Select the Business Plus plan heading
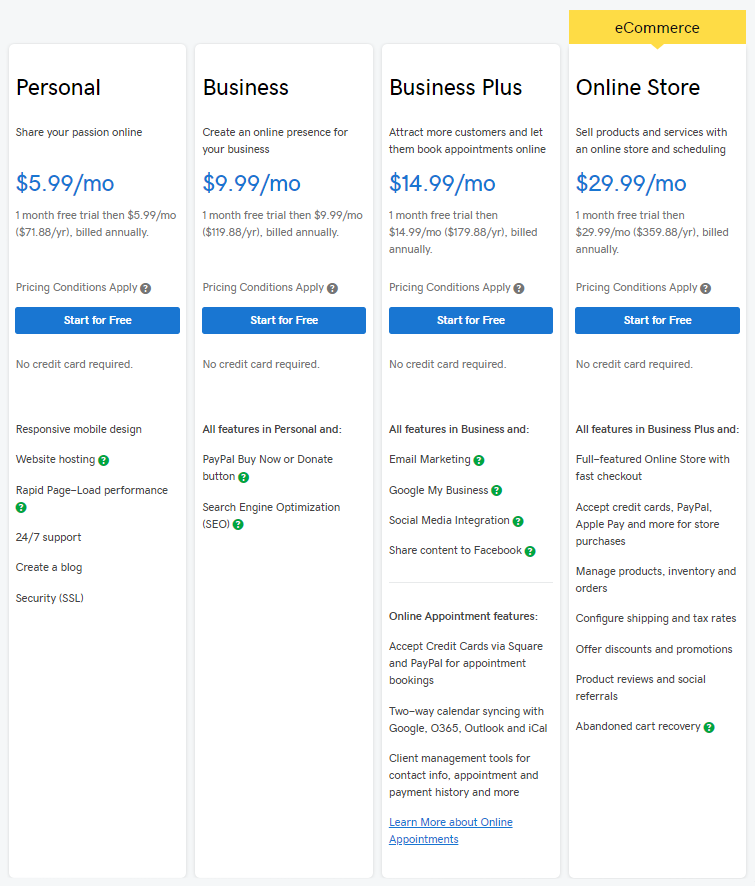 455,88
